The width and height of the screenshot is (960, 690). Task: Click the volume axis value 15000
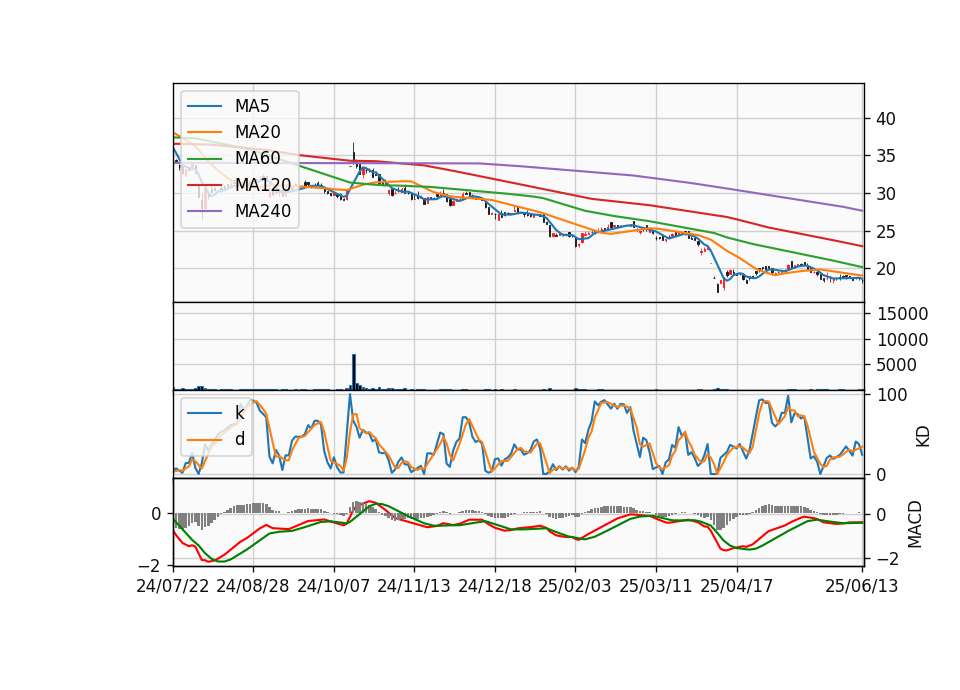pos(902,314)
